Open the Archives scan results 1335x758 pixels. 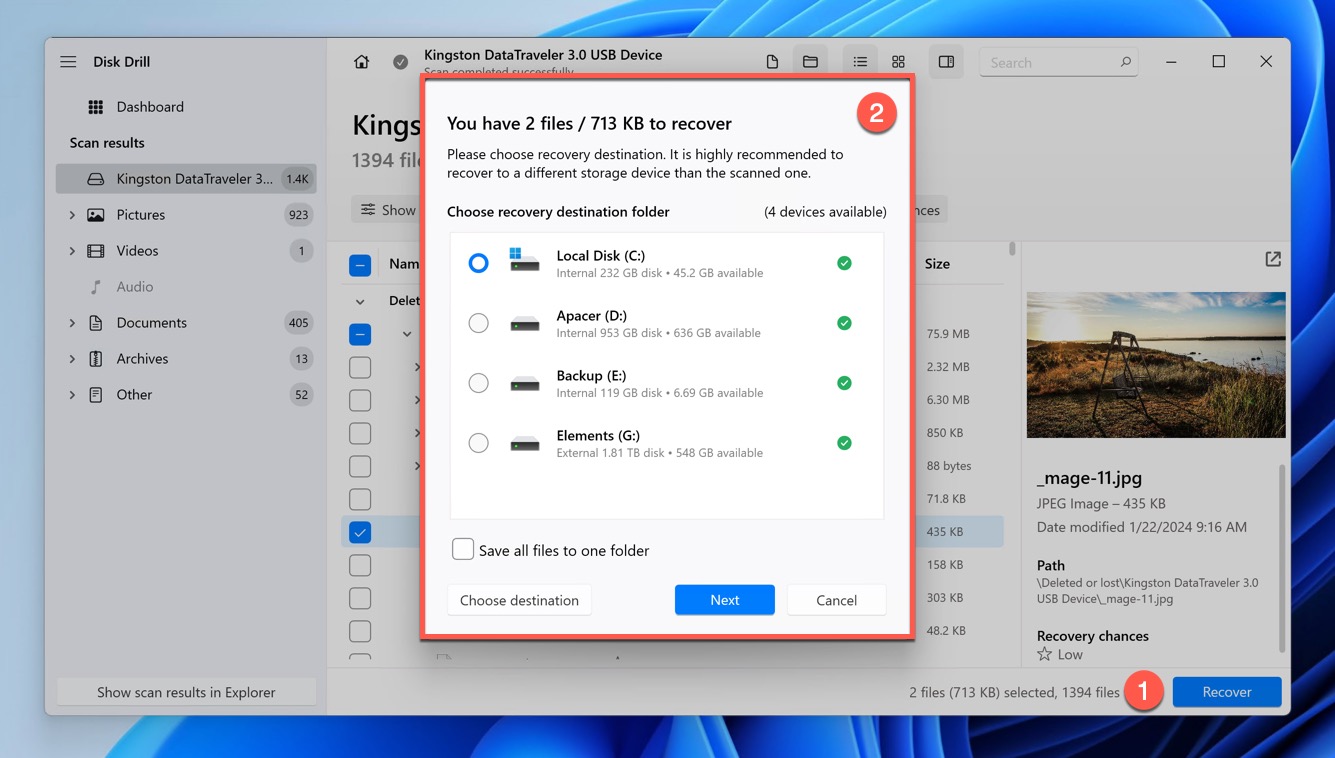186,359
